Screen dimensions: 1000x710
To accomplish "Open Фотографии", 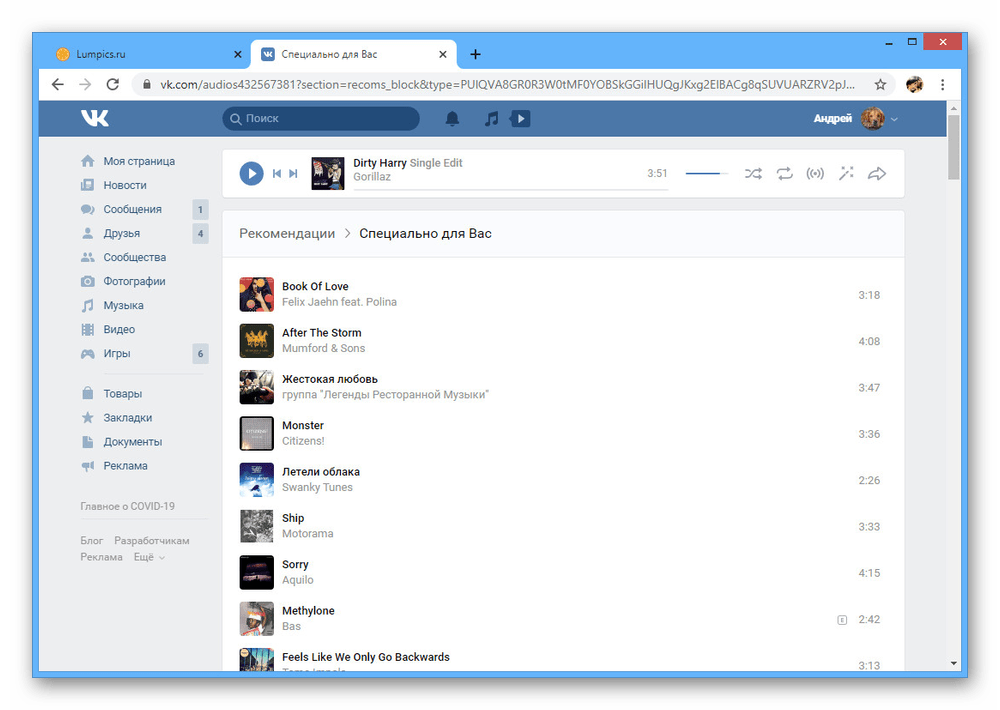I will point(135,281).
